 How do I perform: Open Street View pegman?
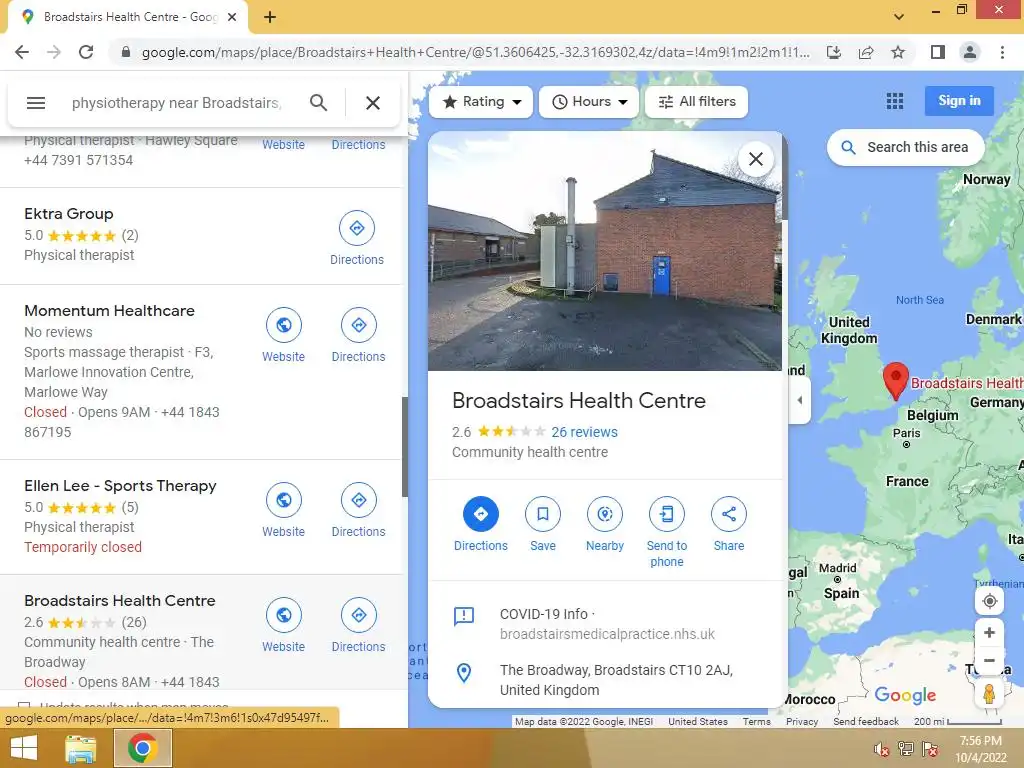(989, 694)
